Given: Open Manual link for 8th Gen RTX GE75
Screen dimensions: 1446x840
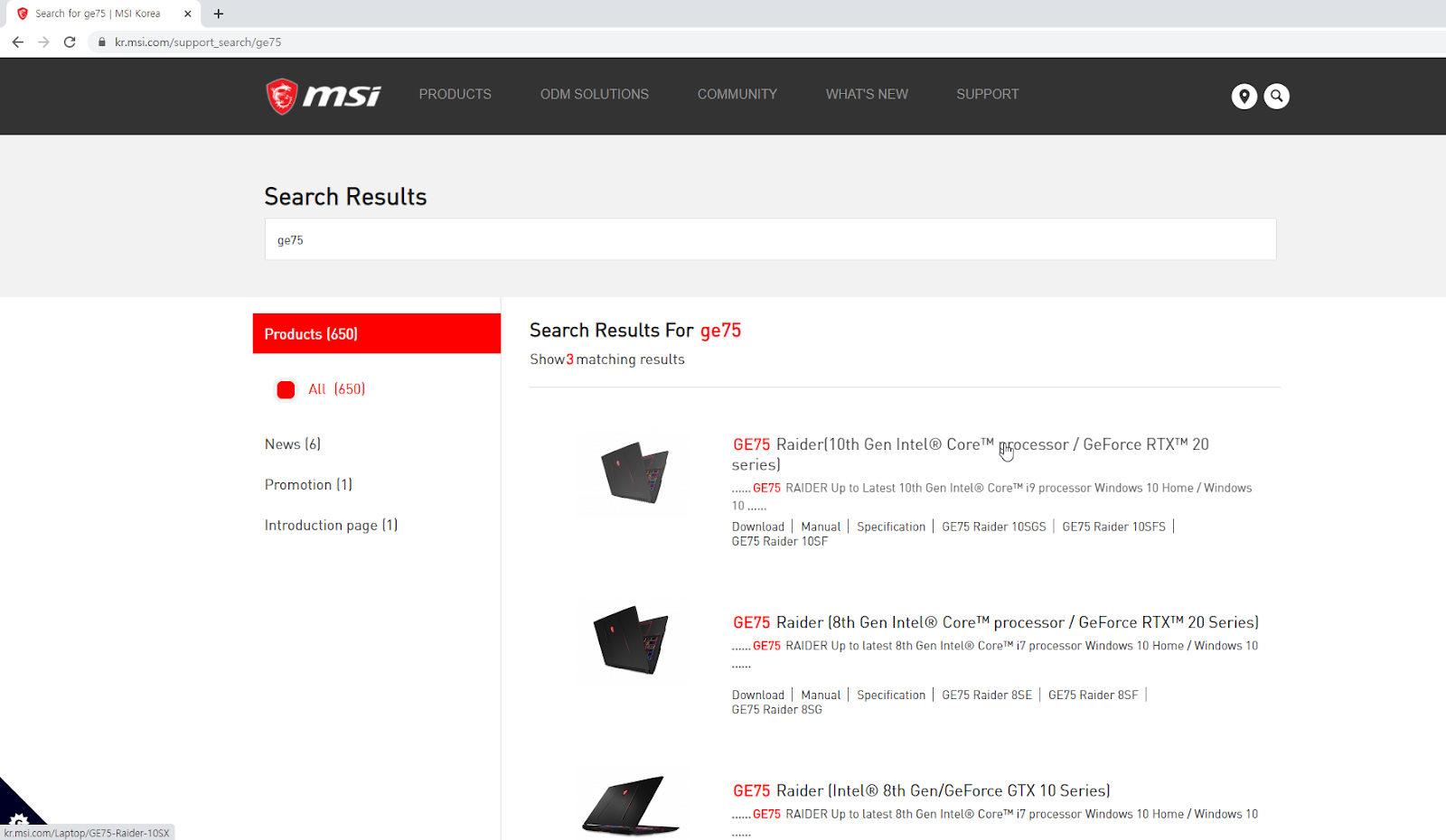Looking at the screenshot, I should pos(821,695).
